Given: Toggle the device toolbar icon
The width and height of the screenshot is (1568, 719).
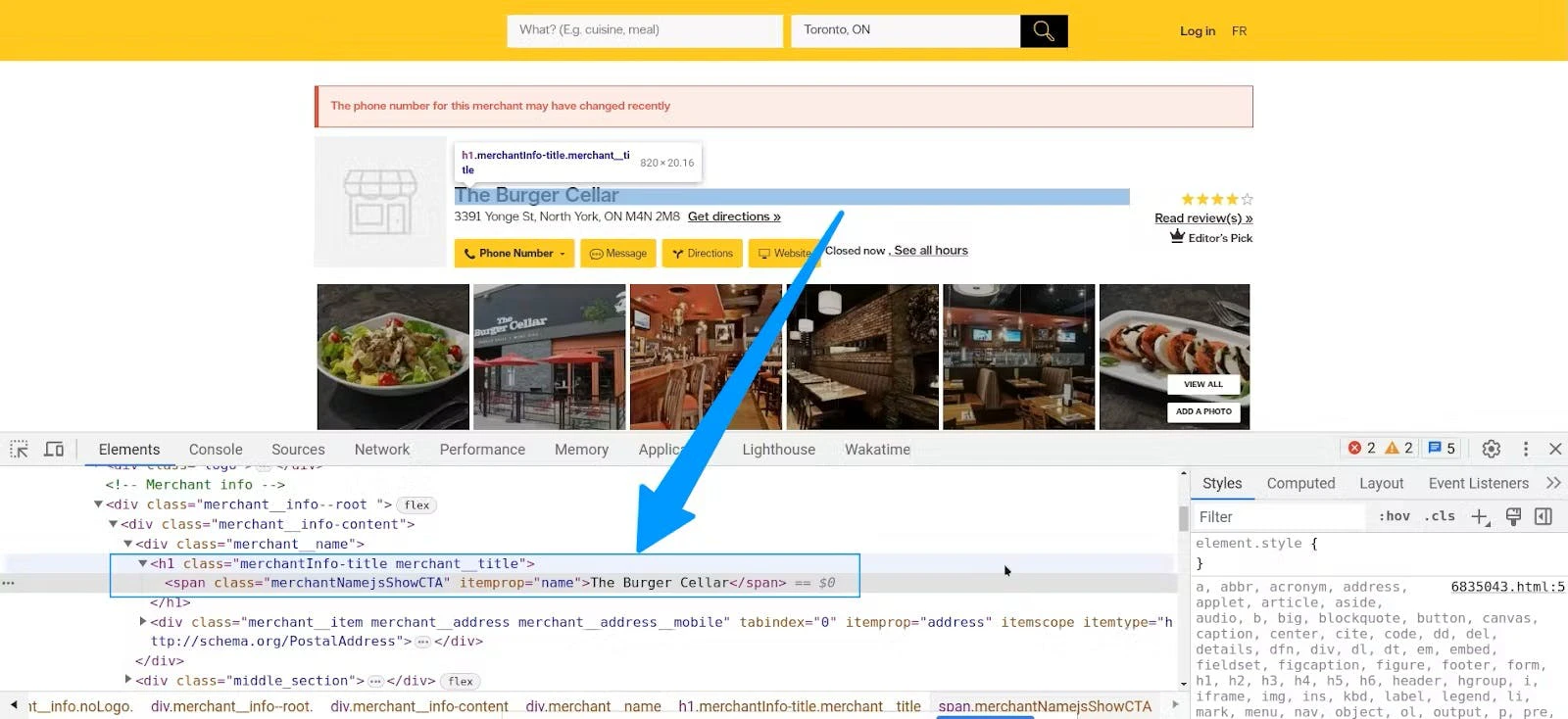Looking at the screenshot, I should pyautogui.click(x=54, y=449).
